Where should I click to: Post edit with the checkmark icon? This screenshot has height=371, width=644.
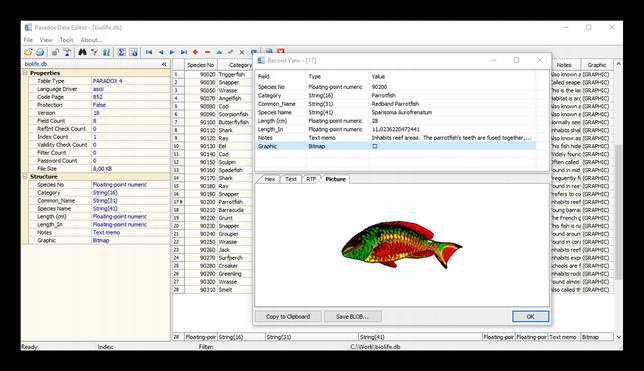(230, 52)
